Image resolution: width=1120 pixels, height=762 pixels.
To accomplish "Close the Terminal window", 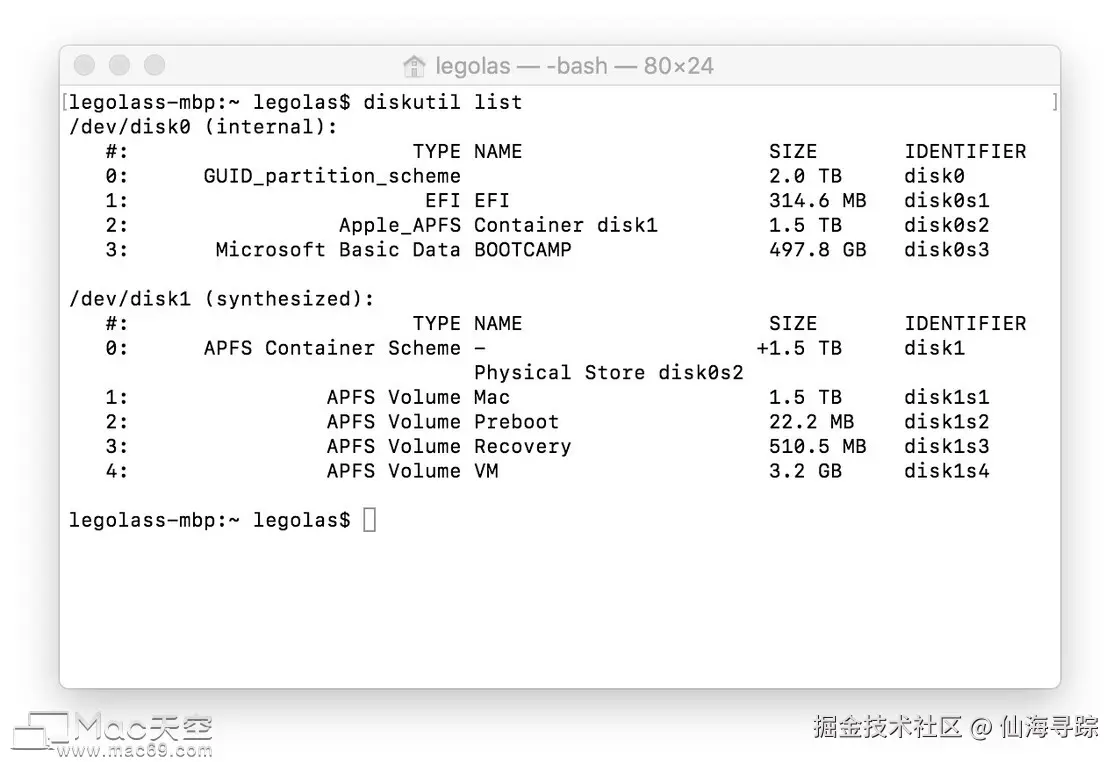I will (85, 66).
